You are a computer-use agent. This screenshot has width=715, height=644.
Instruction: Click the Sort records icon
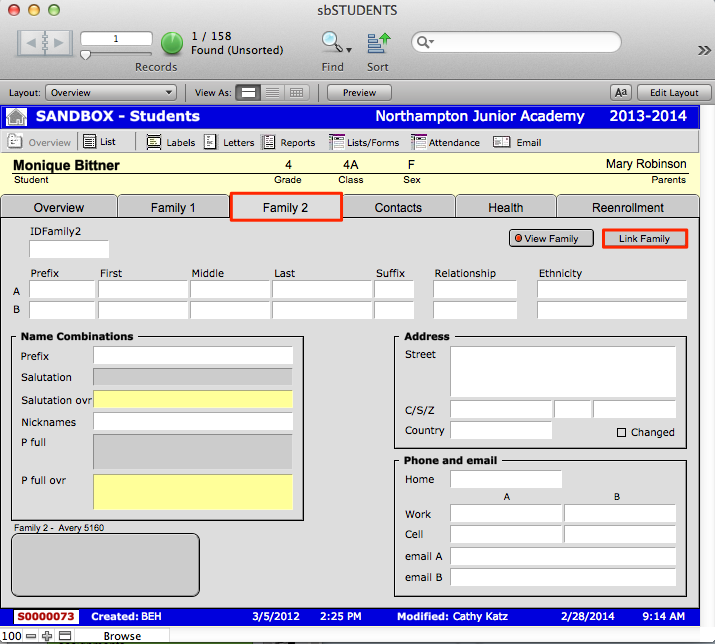pos(378,43)
